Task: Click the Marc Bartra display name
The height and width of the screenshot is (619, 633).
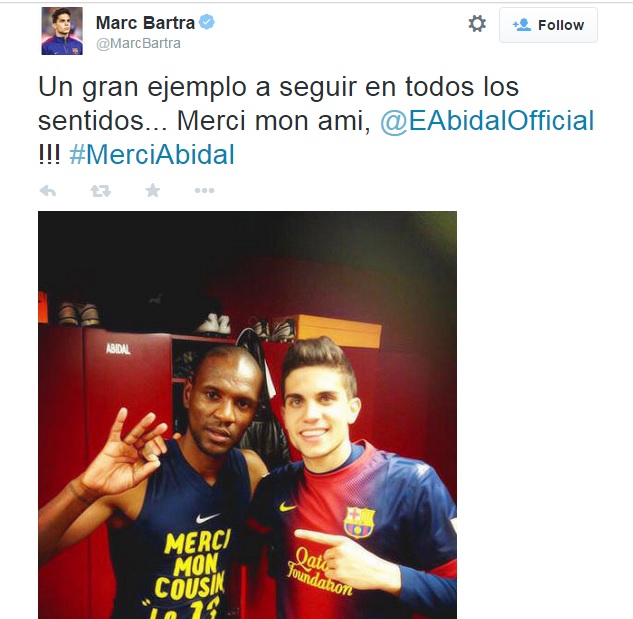Action: [x=145, y=23]
